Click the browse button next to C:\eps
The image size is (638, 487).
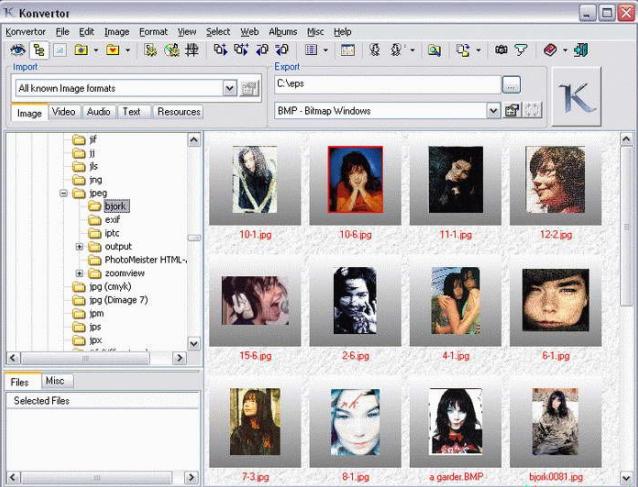tap(511, 85)
